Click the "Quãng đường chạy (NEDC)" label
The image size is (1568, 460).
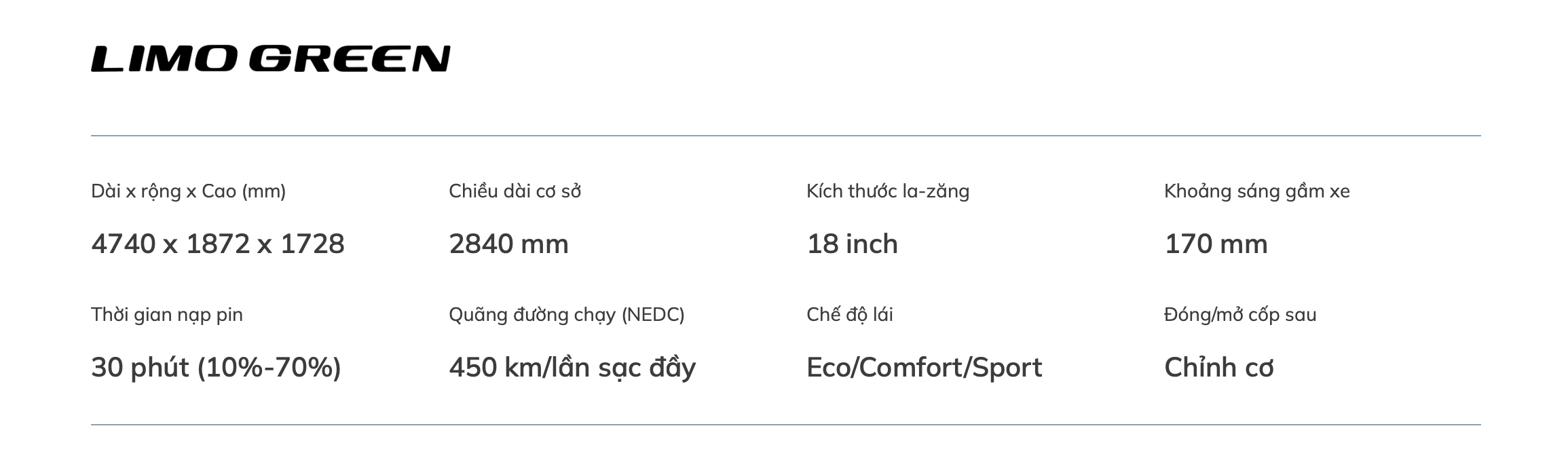(x=567, y=315)
